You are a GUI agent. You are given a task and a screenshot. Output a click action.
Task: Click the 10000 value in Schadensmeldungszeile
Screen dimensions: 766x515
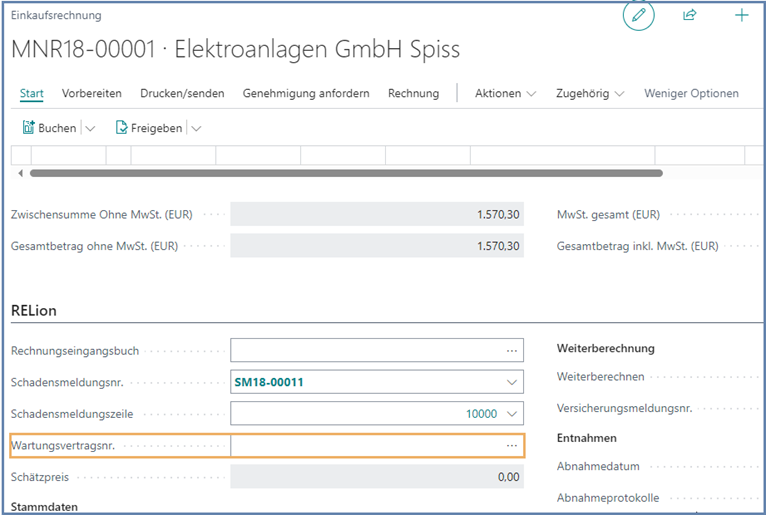(481, 414)
